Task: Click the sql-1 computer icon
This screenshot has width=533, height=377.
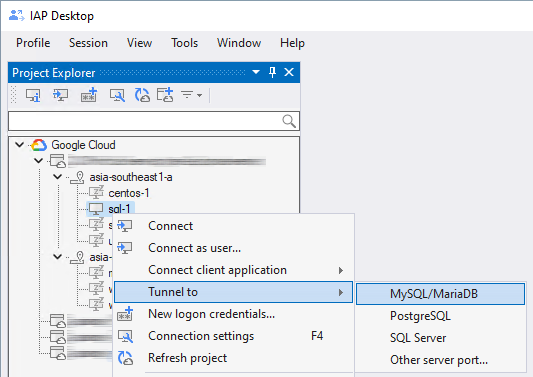Action: click(96, 209)
